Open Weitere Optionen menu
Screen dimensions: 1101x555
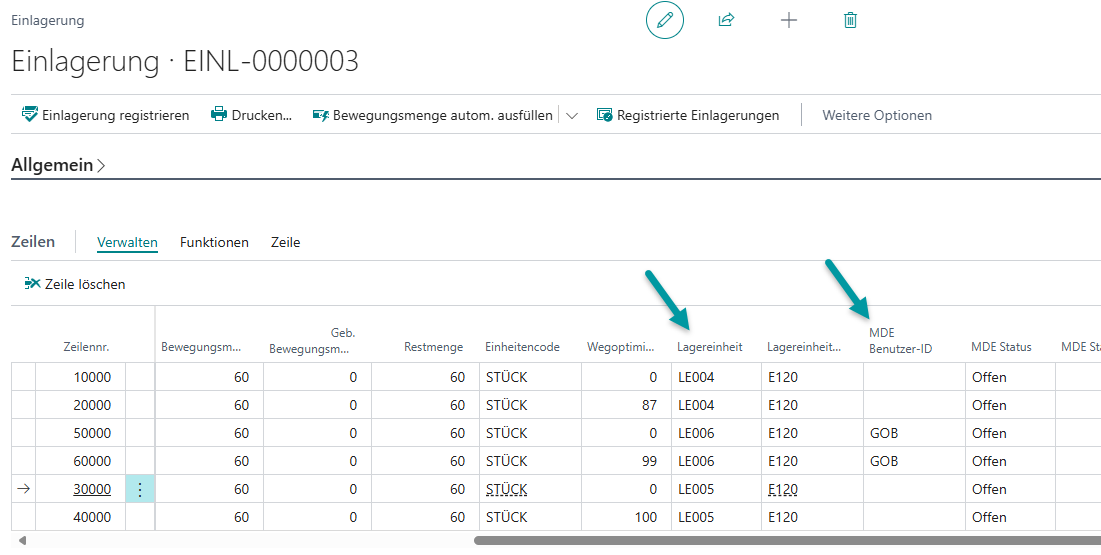tap(876, 115)
